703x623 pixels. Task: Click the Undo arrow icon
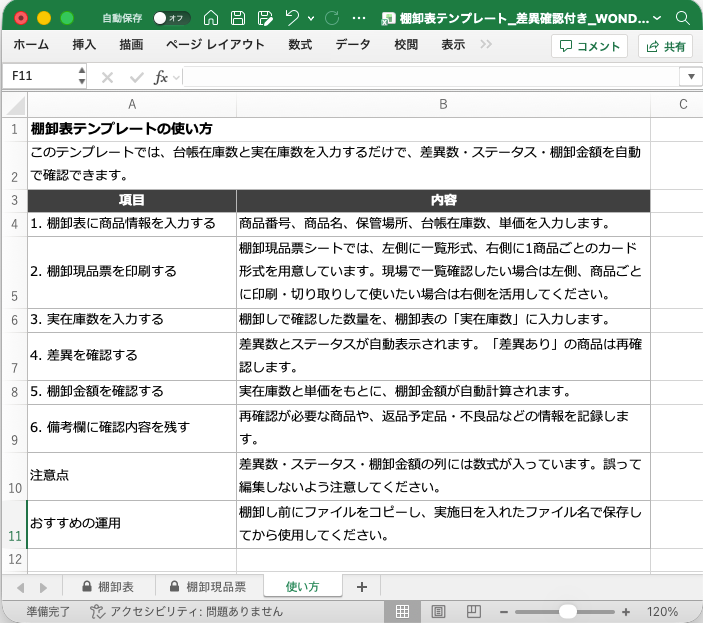[x=292, y=18]
